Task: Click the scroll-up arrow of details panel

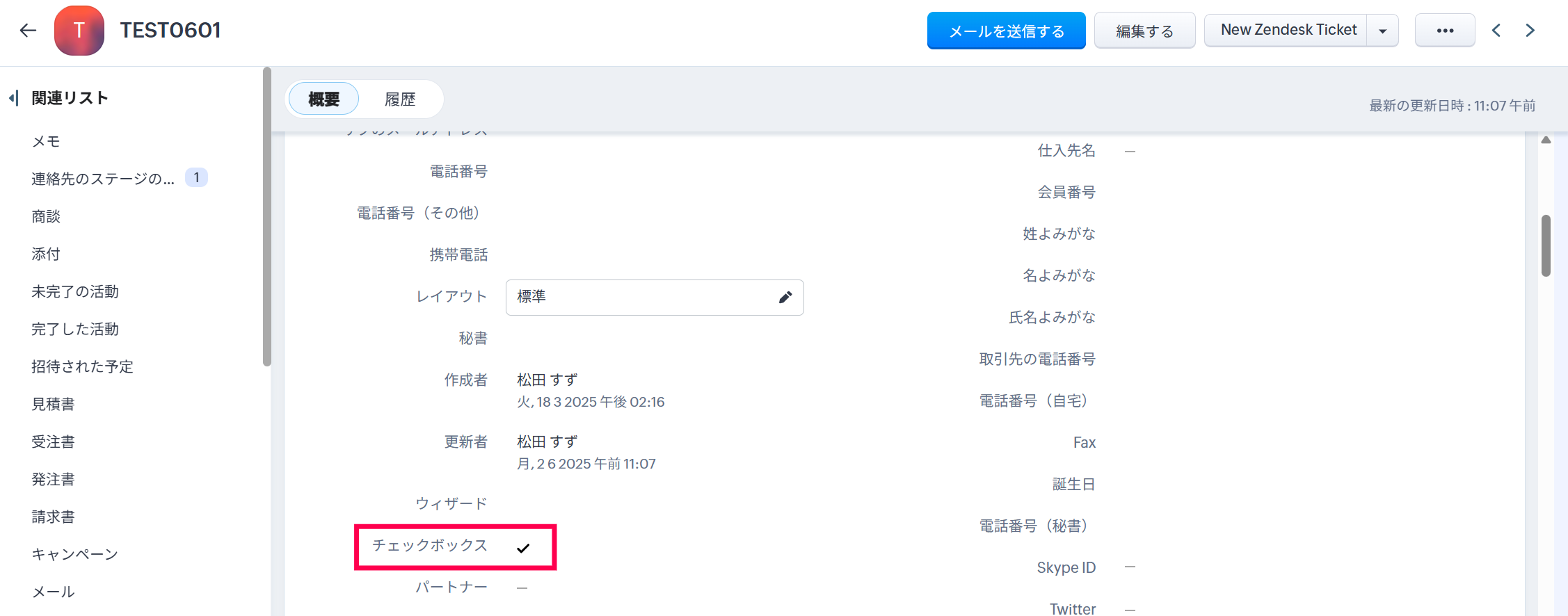Action: pos(1546,140)
